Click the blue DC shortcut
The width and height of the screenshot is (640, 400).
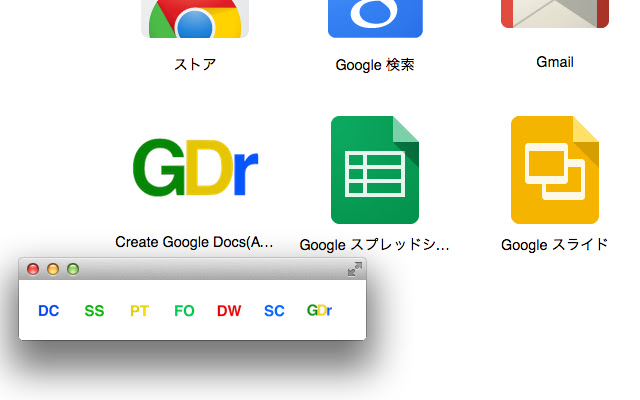click(x=49, y=311)
